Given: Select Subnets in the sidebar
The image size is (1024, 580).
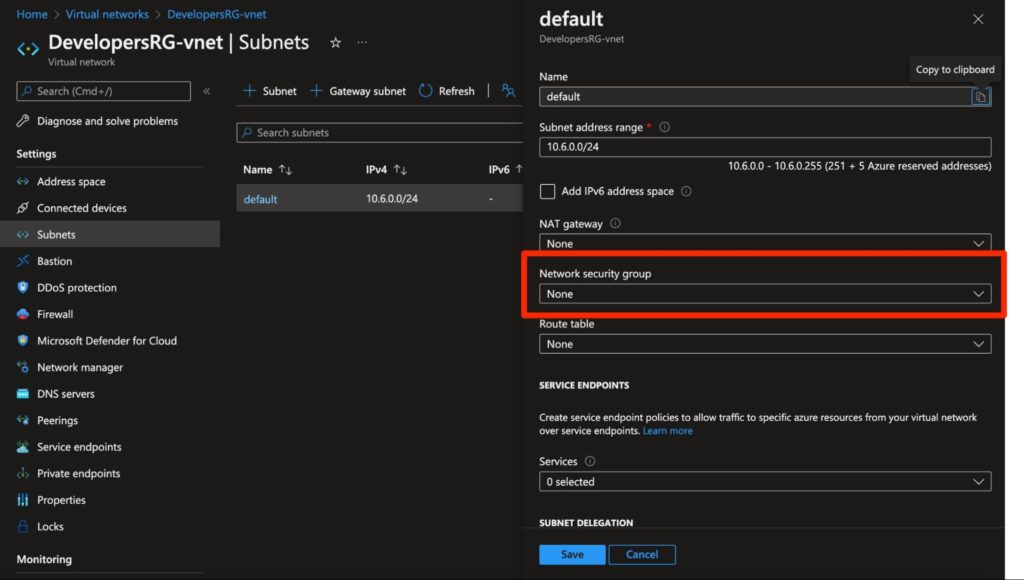Looking at the screenshot, I should (110, 234).
